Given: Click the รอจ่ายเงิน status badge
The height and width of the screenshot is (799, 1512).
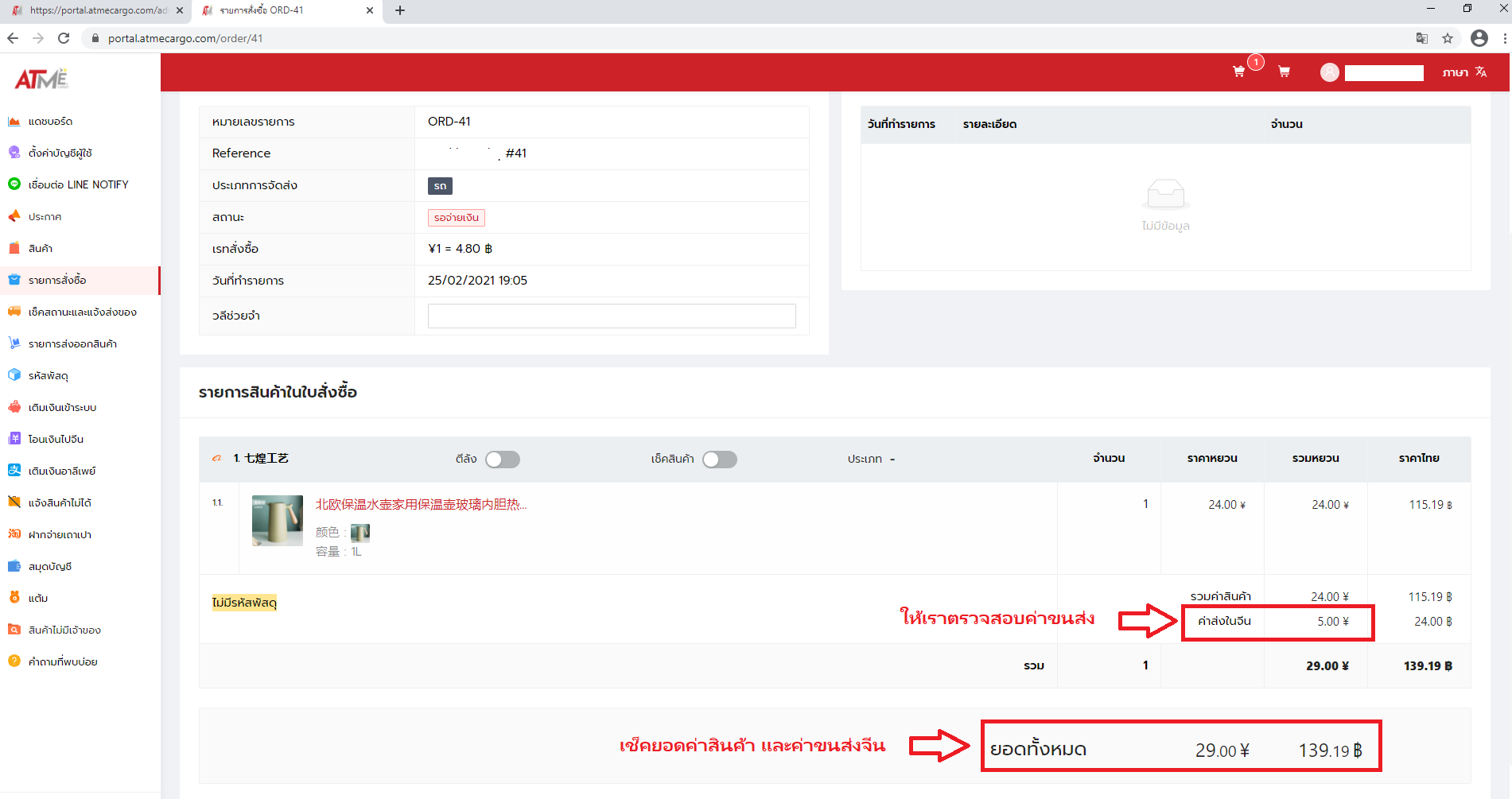Looking at the screenshot, I should click(456, 218).
